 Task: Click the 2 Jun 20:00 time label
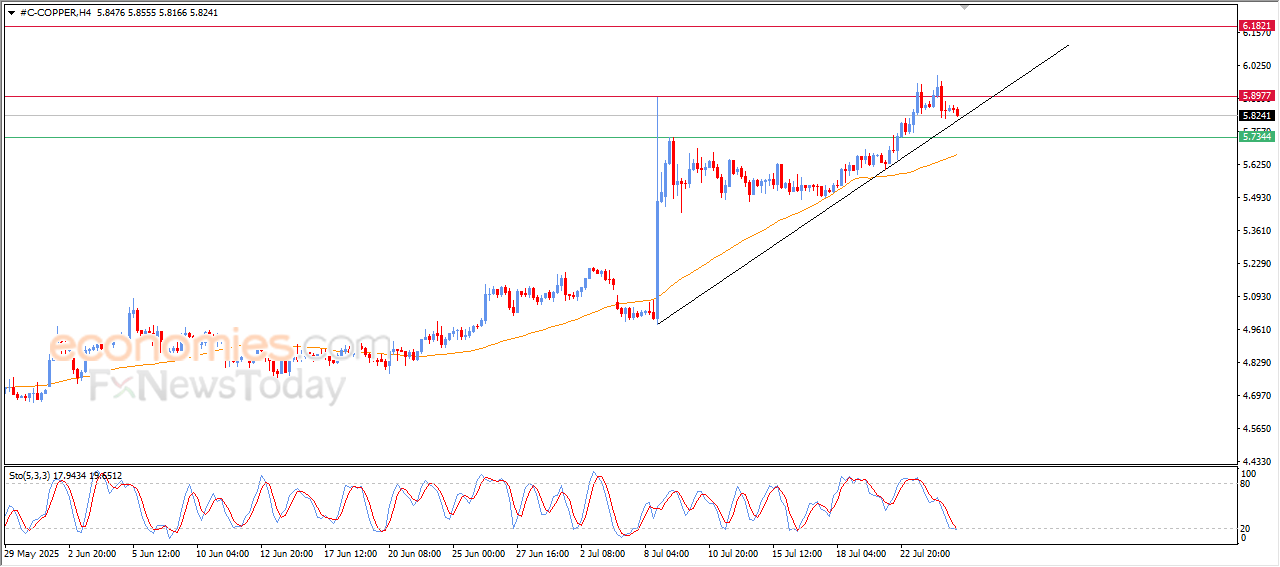point(91,552)
